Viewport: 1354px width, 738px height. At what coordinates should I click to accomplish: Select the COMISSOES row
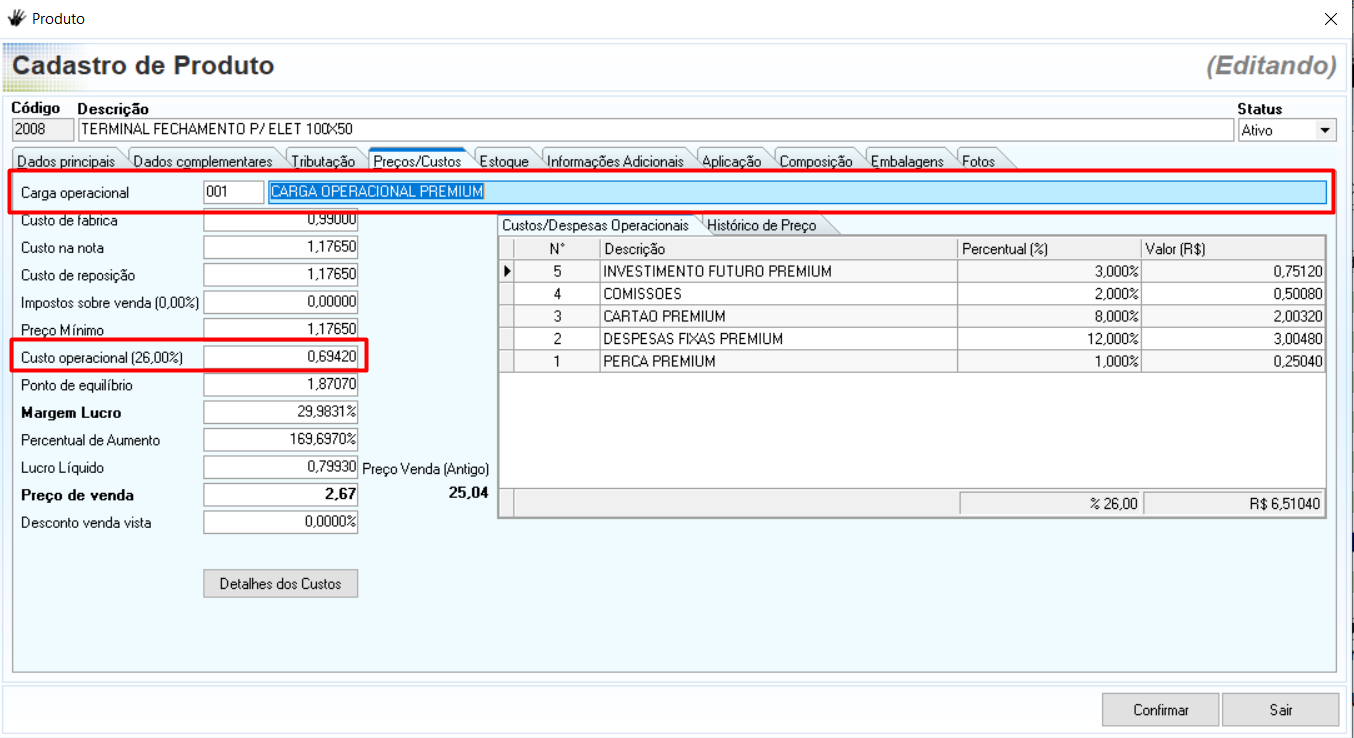(912, 294)
